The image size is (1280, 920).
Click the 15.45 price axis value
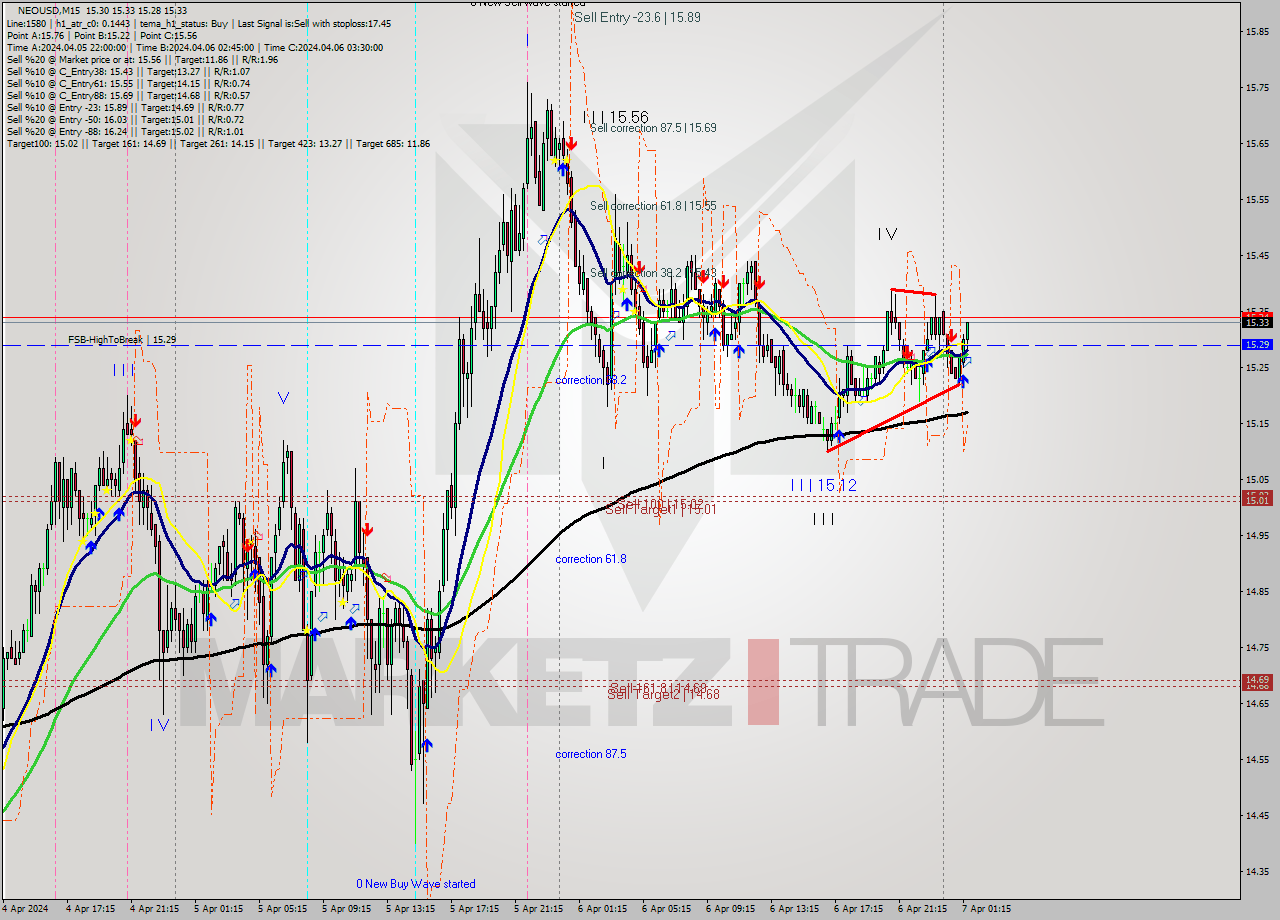(x=1257, y=256)
